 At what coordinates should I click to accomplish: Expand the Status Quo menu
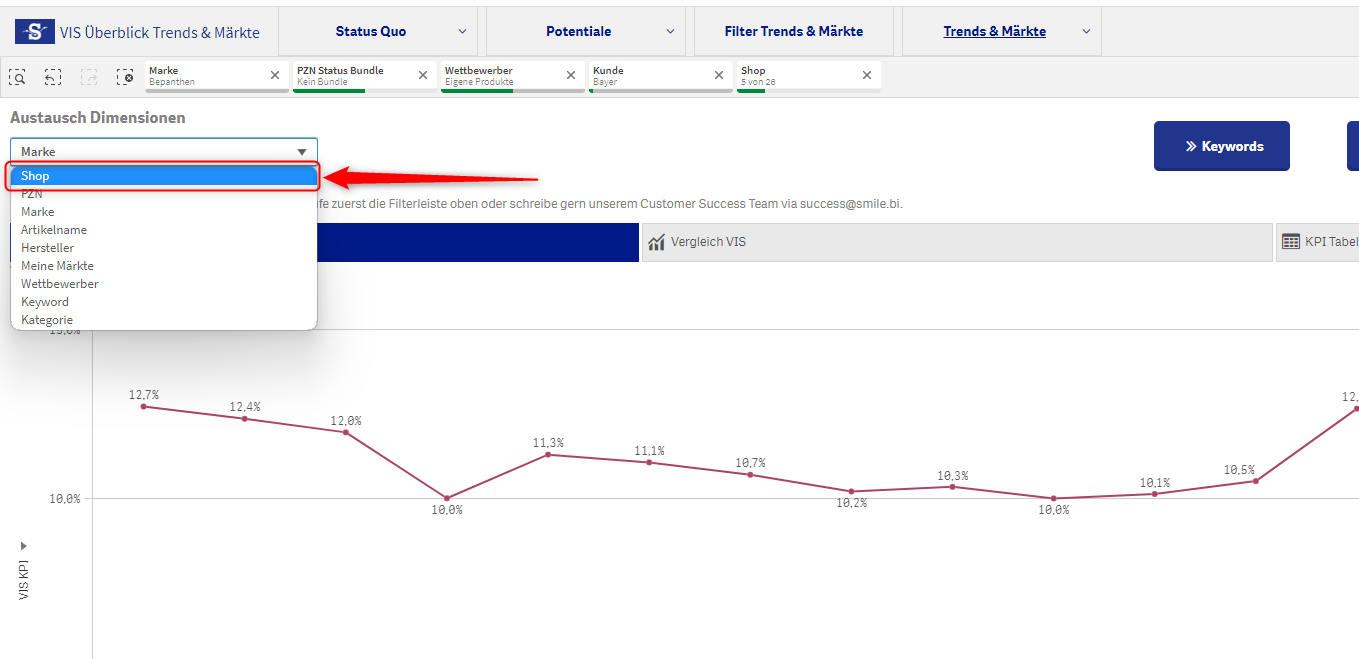pos(462,32)
